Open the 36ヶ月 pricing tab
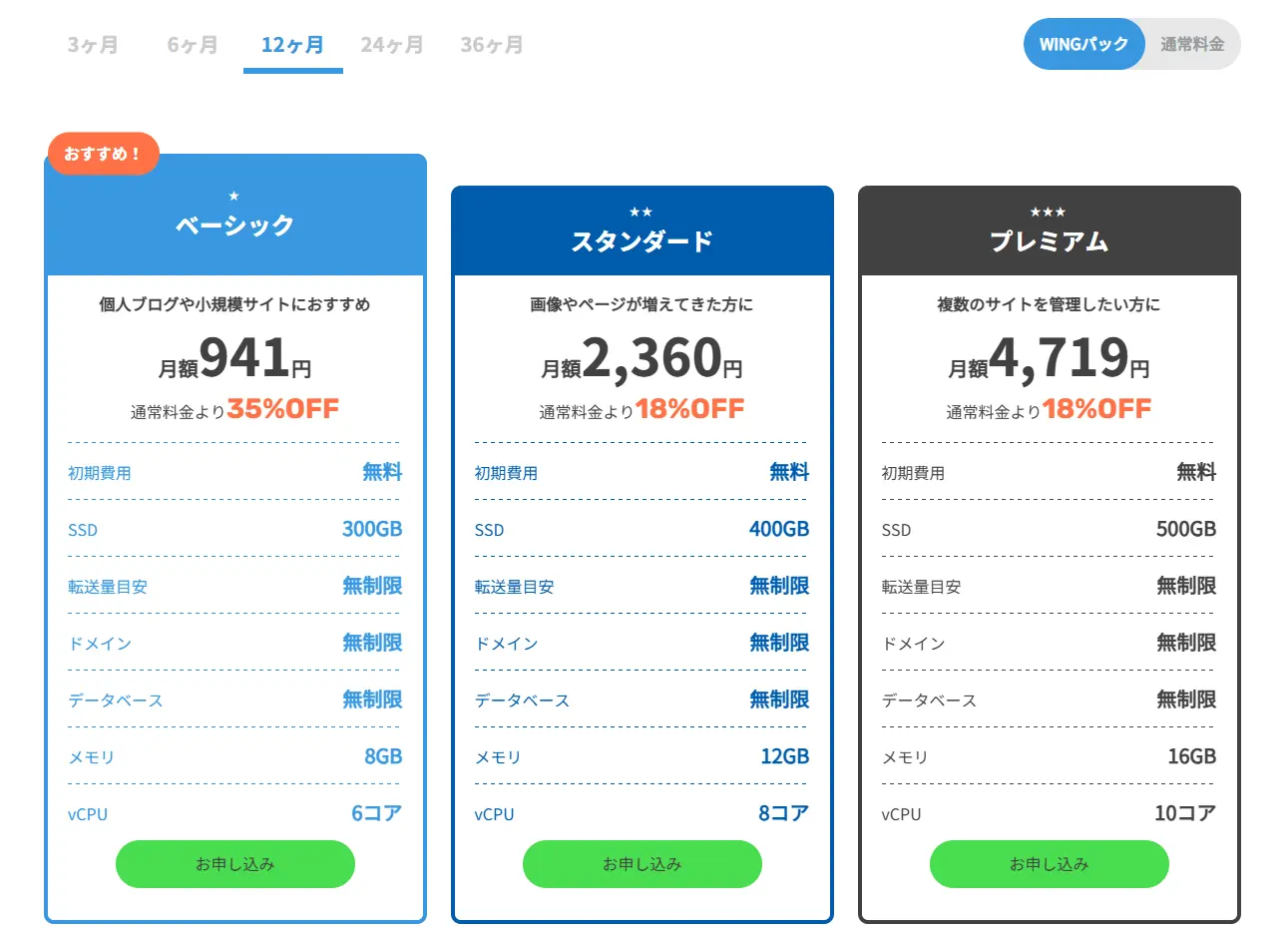The image size is (1288, 931). pyautogui.click(x=492, y=45)
